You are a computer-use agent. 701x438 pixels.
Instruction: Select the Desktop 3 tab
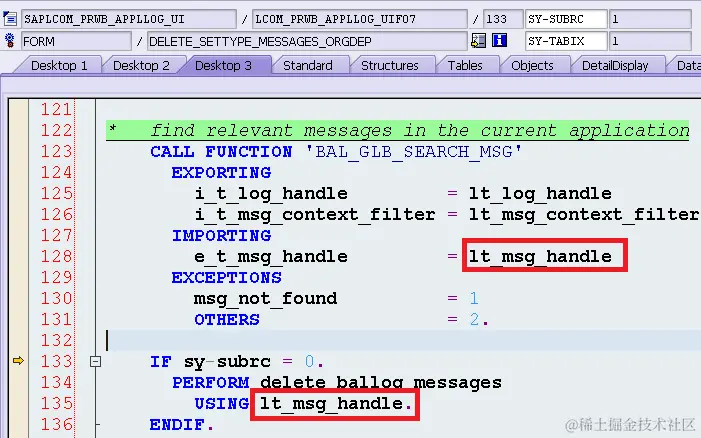223,66
